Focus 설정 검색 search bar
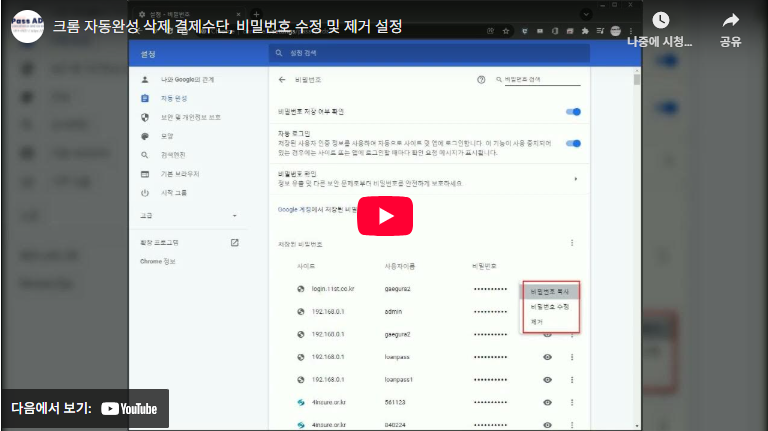 [x=429, y=53]
